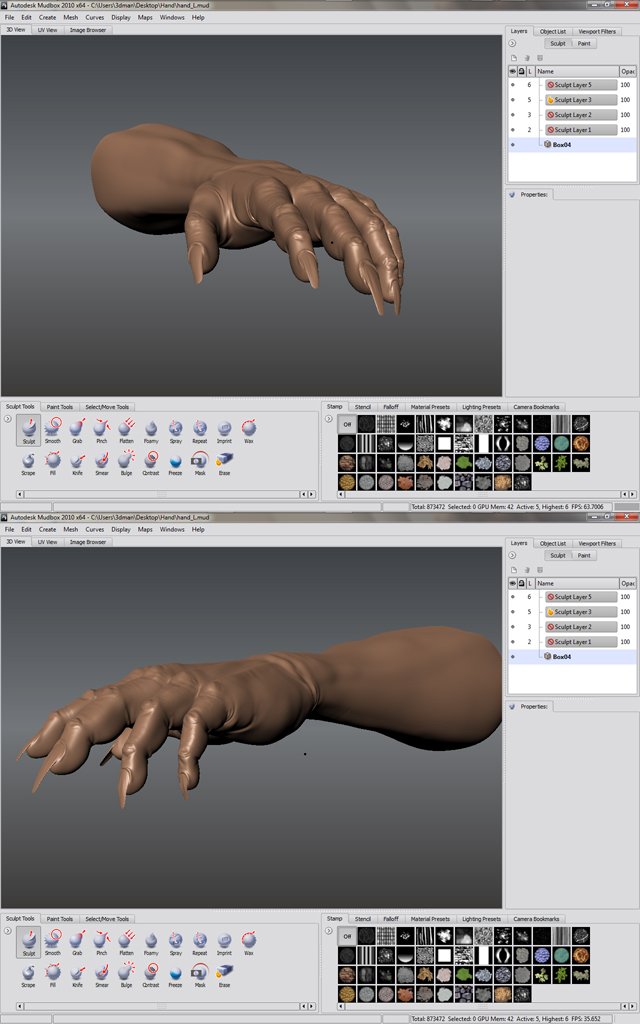Viewport: 640px width, 1024px height.
Task: Select the Sculpt tool in top window
Action: coord(29,430)
